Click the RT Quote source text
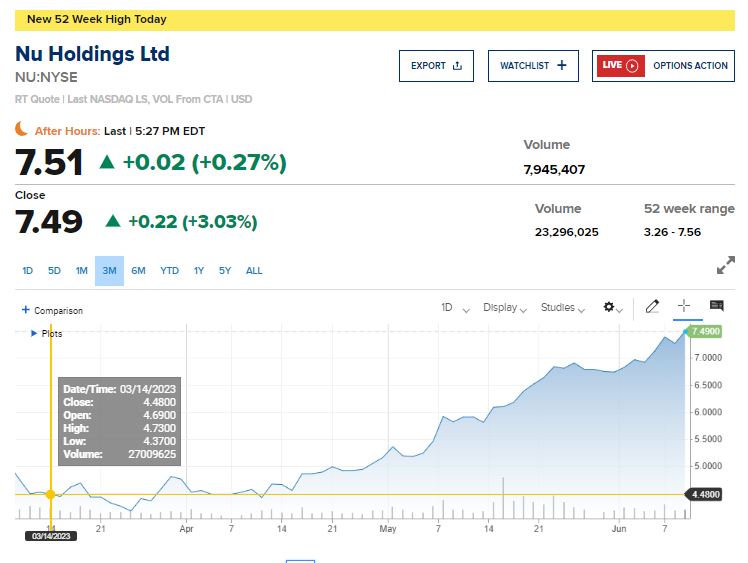 [x=134, y=99]
